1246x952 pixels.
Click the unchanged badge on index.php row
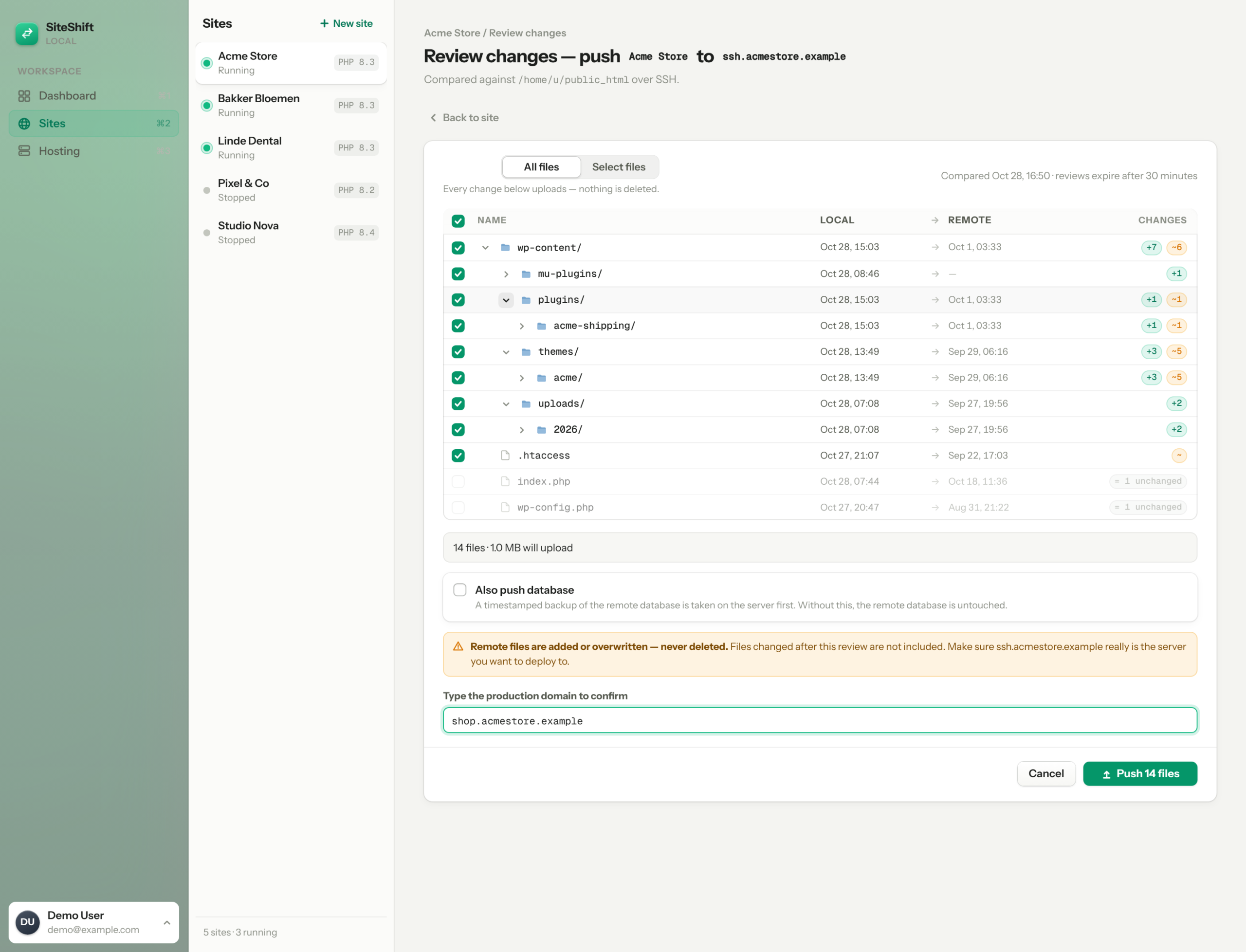point(1148,481)
